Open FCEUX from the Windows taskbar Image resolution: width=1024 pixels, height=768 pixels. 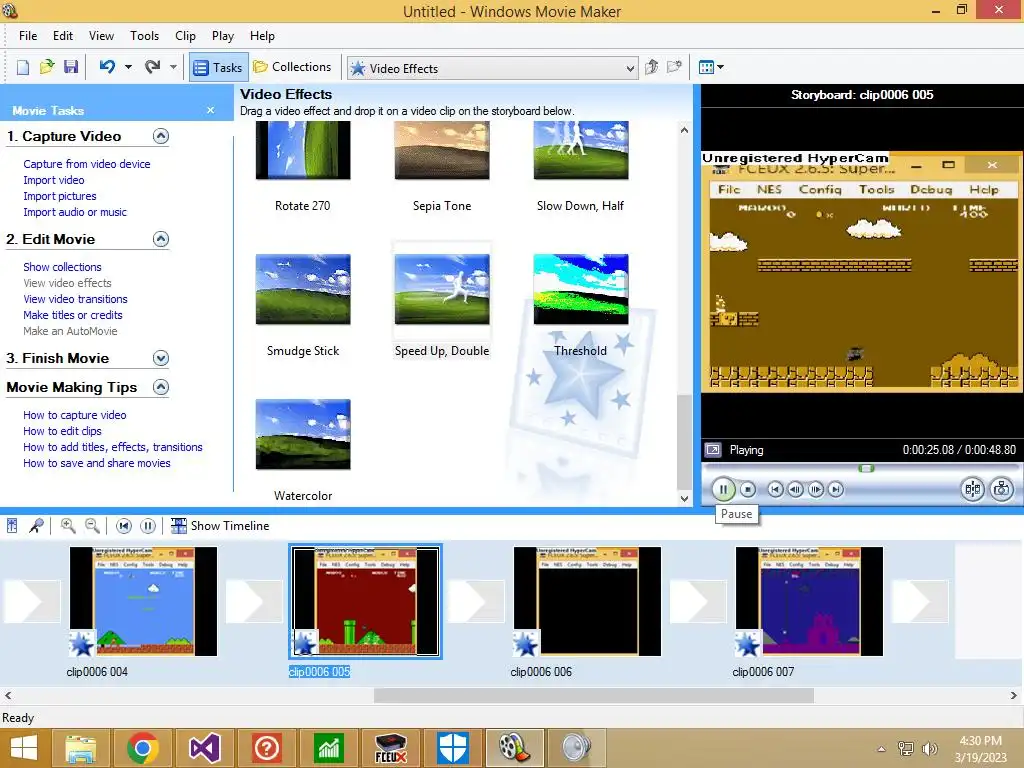tap(391, 748)
